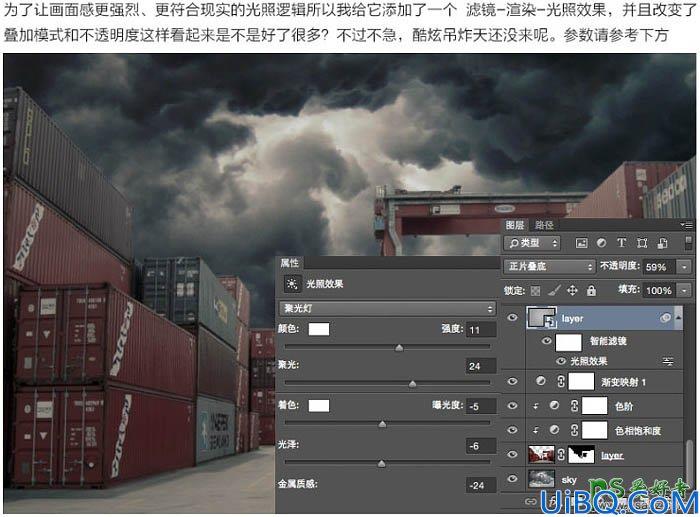
Task: Open Layers panel flyout menu icon
Action: coord(688,225)
